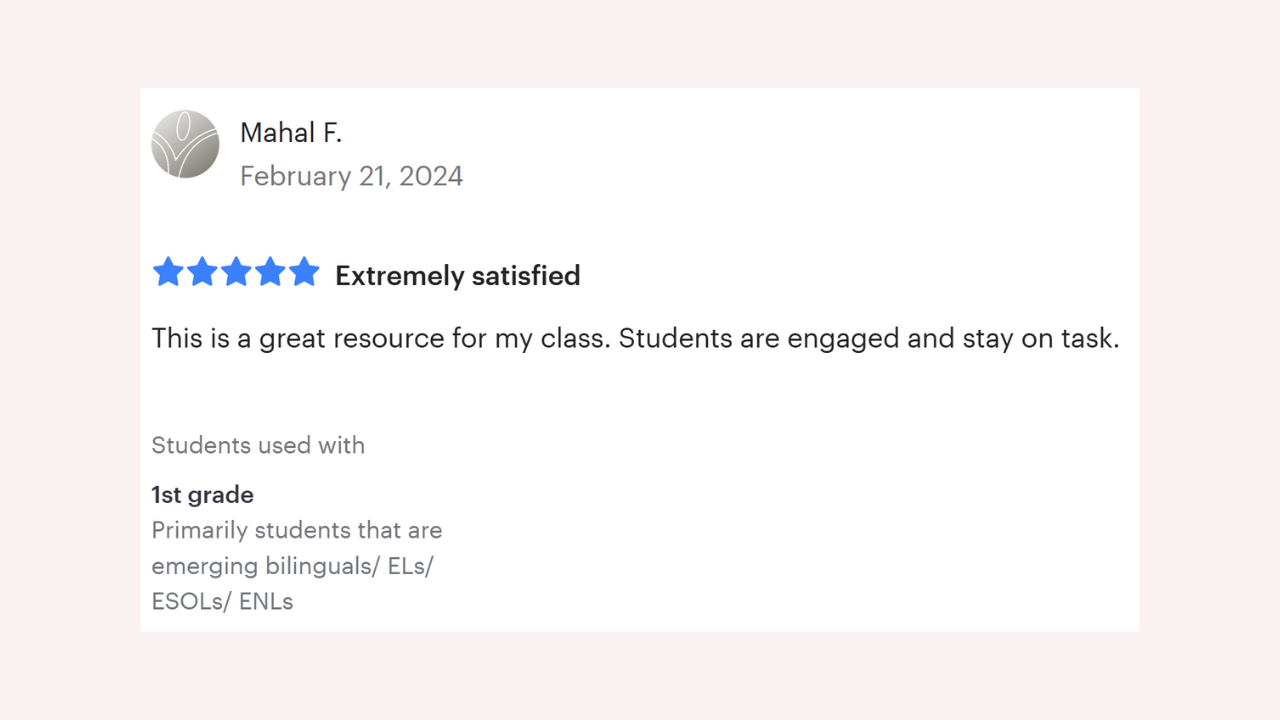1280x720 pixels.
Task: Click the "ESOLs/ ENLs" text line
Action: pos(222,602)
